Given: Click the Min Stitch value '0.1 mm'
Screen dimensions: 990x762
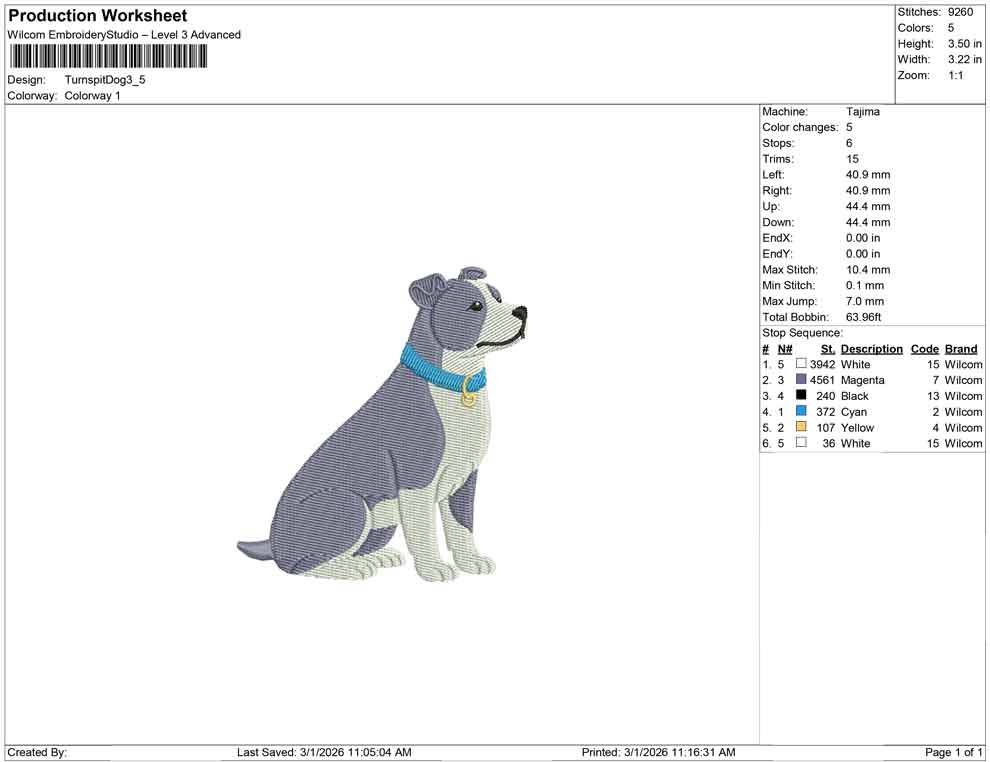Looking at the screenshot, I should click(x=865, y=285).
